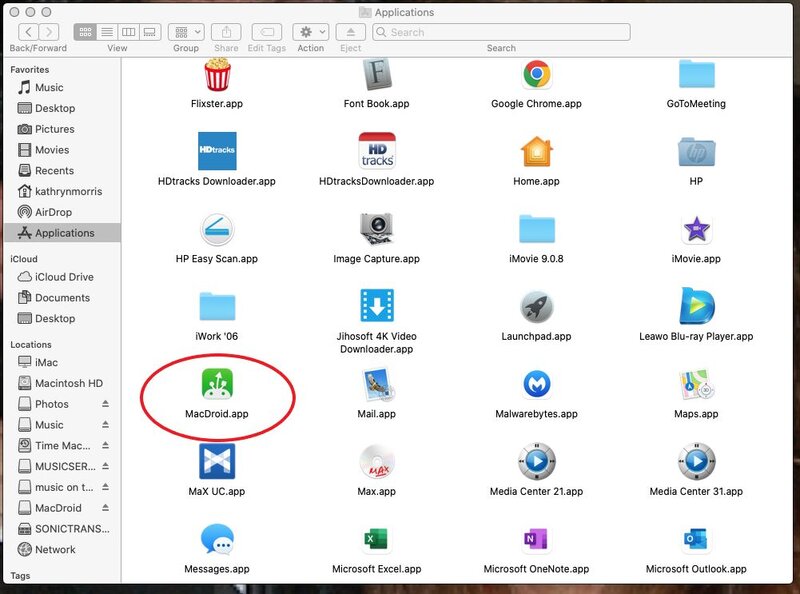The height and width of the screenshot is (594, 800).
Task: Open the iWork '06 folder
Action: [217, 306]
